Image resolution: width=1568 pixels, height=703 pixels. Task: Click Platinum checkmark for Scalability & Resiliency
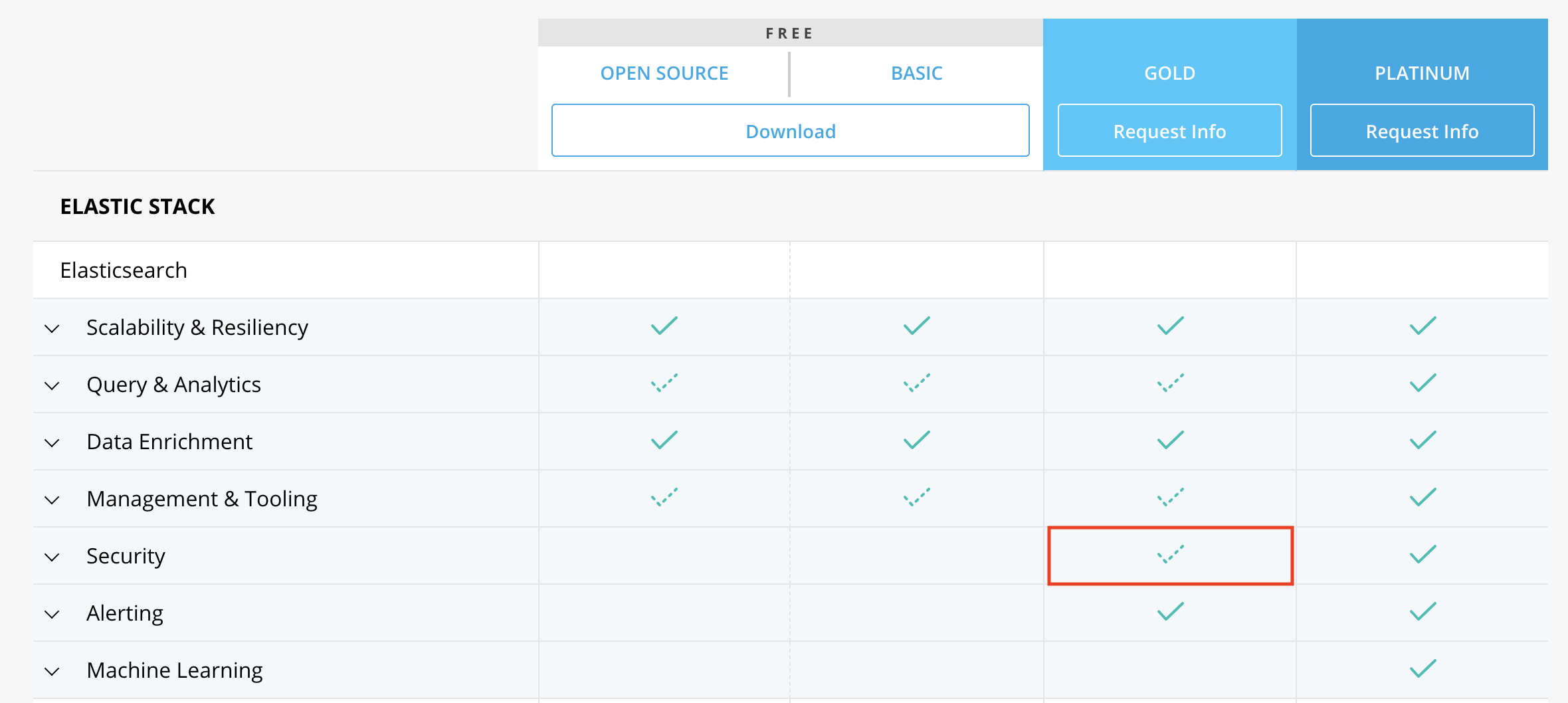click(x=1423, y=326)
